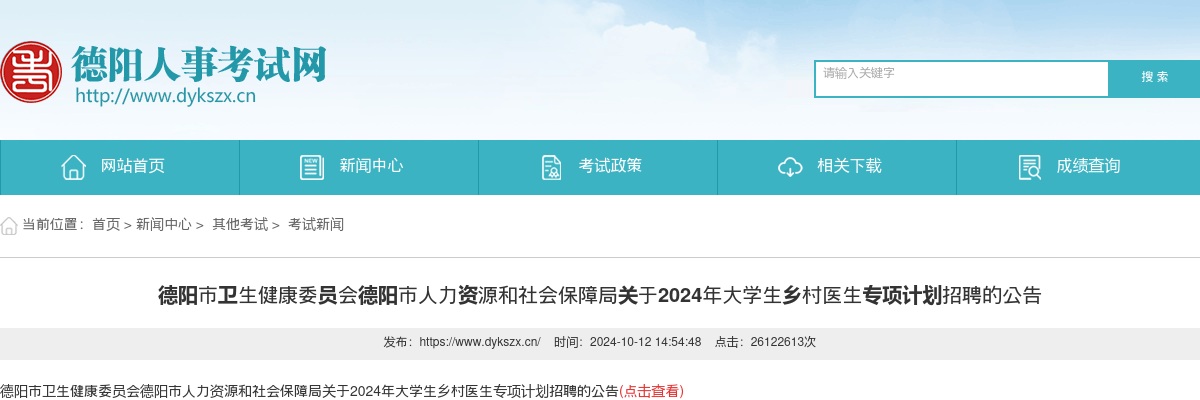This screenshot has height=400, width=1200.
Task: Select 成绩查询 in the navigation bar
Action: (x=1078, y=167)
